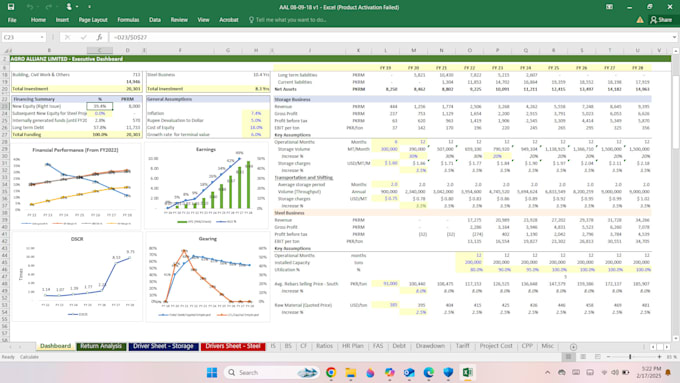Image resolution: width=680 pixels, height=383 pixels.
Task: Open the Debt sheet tab
Action: [399, 346]
